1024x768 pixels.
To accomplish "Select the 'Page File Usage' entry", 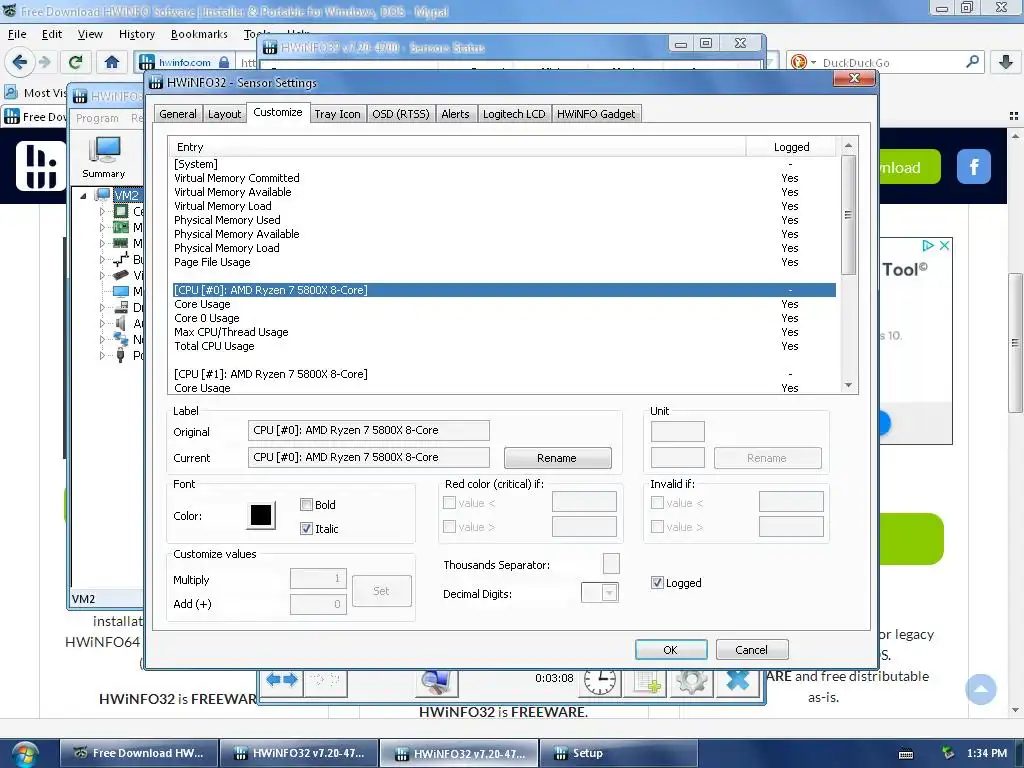I will click(504, 263).
